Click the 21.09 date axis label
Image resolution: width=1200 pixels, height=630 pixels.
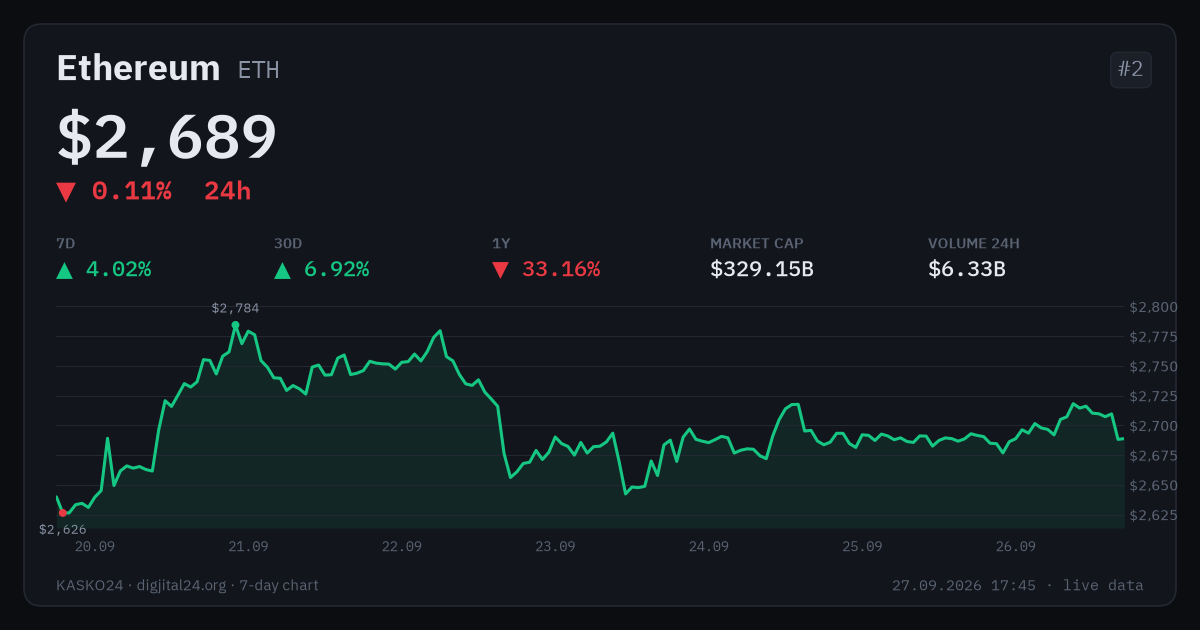coord(248,547)
